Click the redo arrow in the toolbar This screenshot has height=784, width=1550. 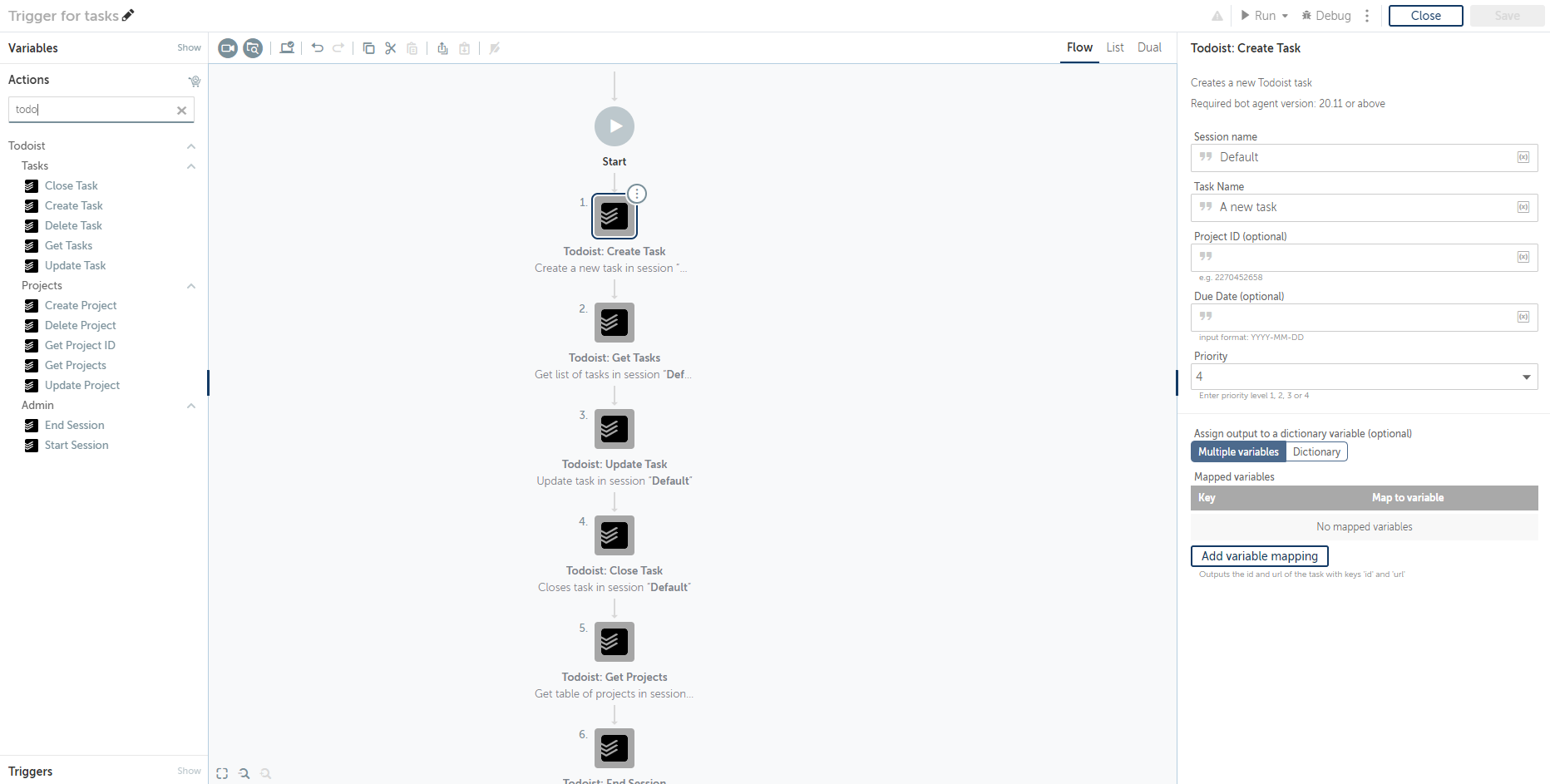(x=338, y=48)
